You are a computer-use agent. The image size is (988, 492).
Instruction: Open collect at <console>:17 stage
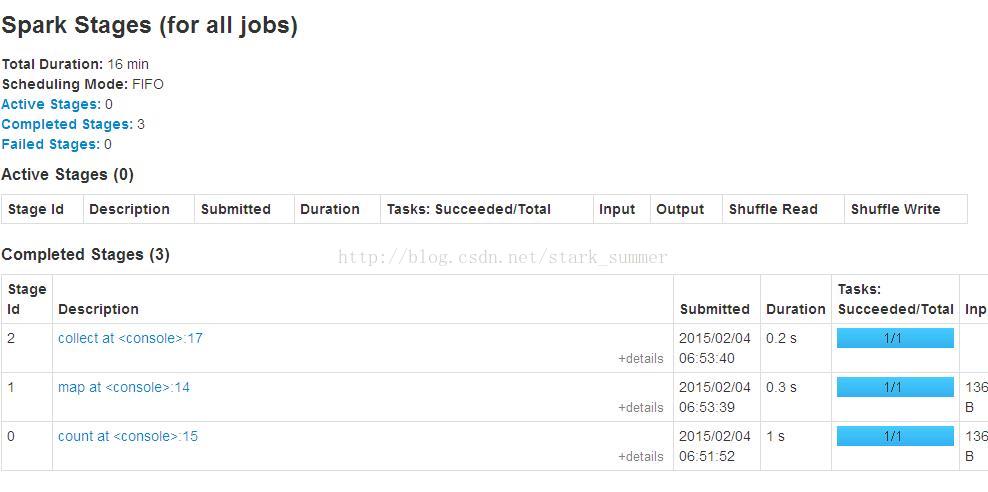coord(130,338)
